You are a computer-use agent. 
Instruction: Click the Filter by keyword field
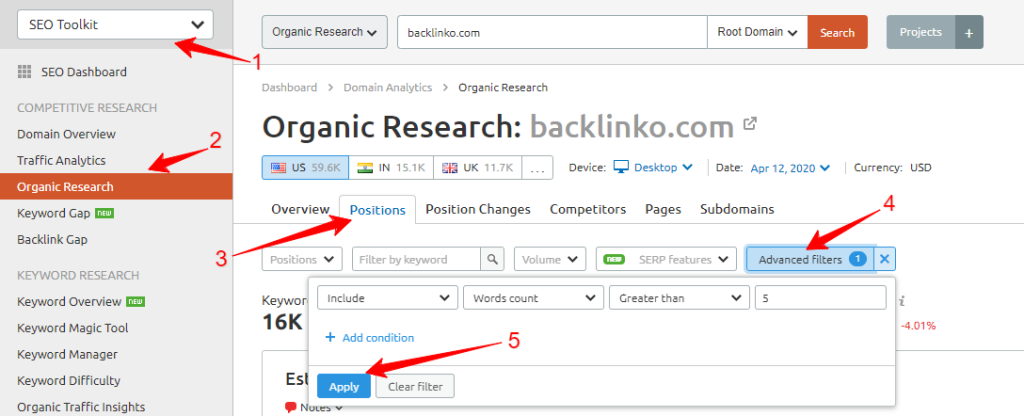point(417,259)
